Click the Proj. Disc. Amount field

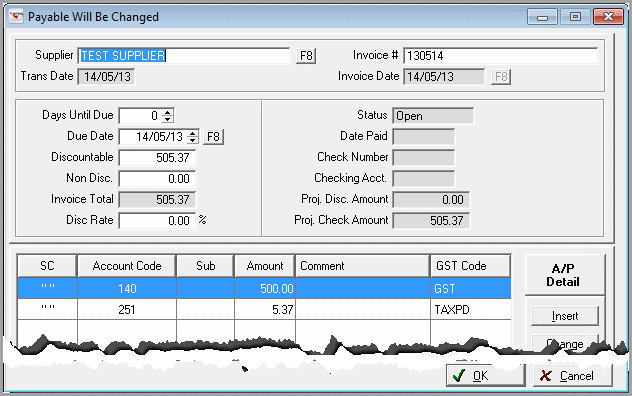click(431, 200)
